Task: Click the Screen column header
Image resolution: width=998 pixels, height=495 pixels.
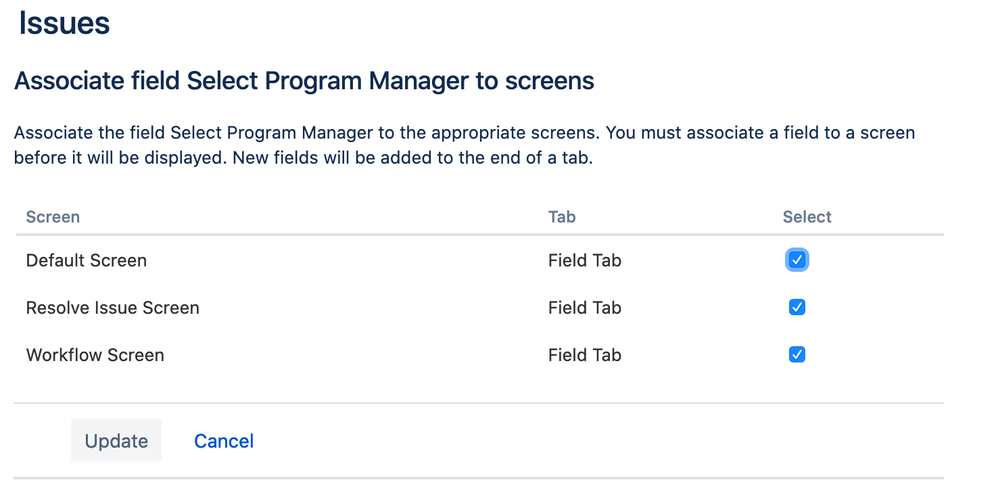Action: click(x=53, y=217)
